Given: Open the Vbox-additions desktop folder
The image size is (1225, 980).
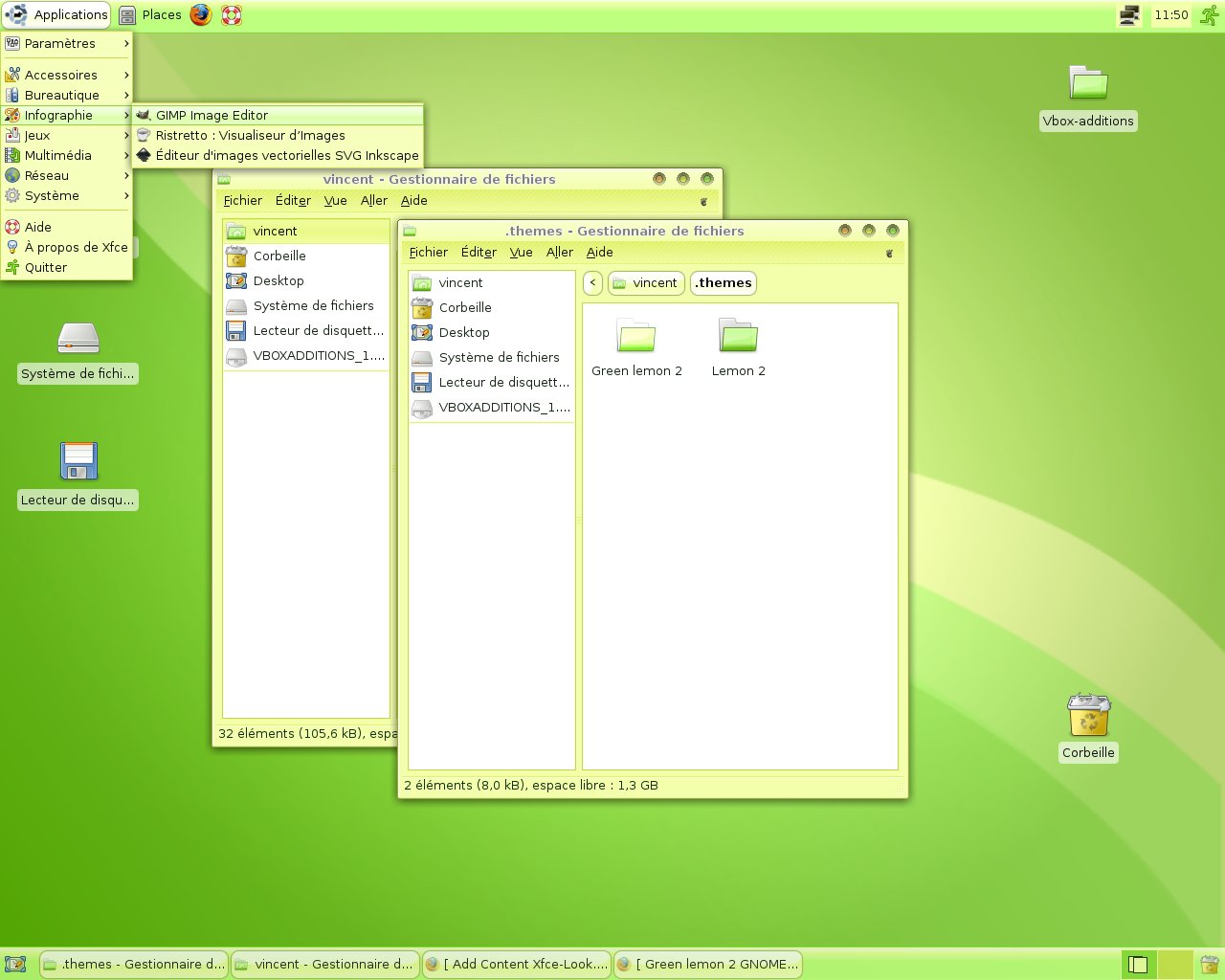Looking at the screenshot, I should coord(1088,84).
